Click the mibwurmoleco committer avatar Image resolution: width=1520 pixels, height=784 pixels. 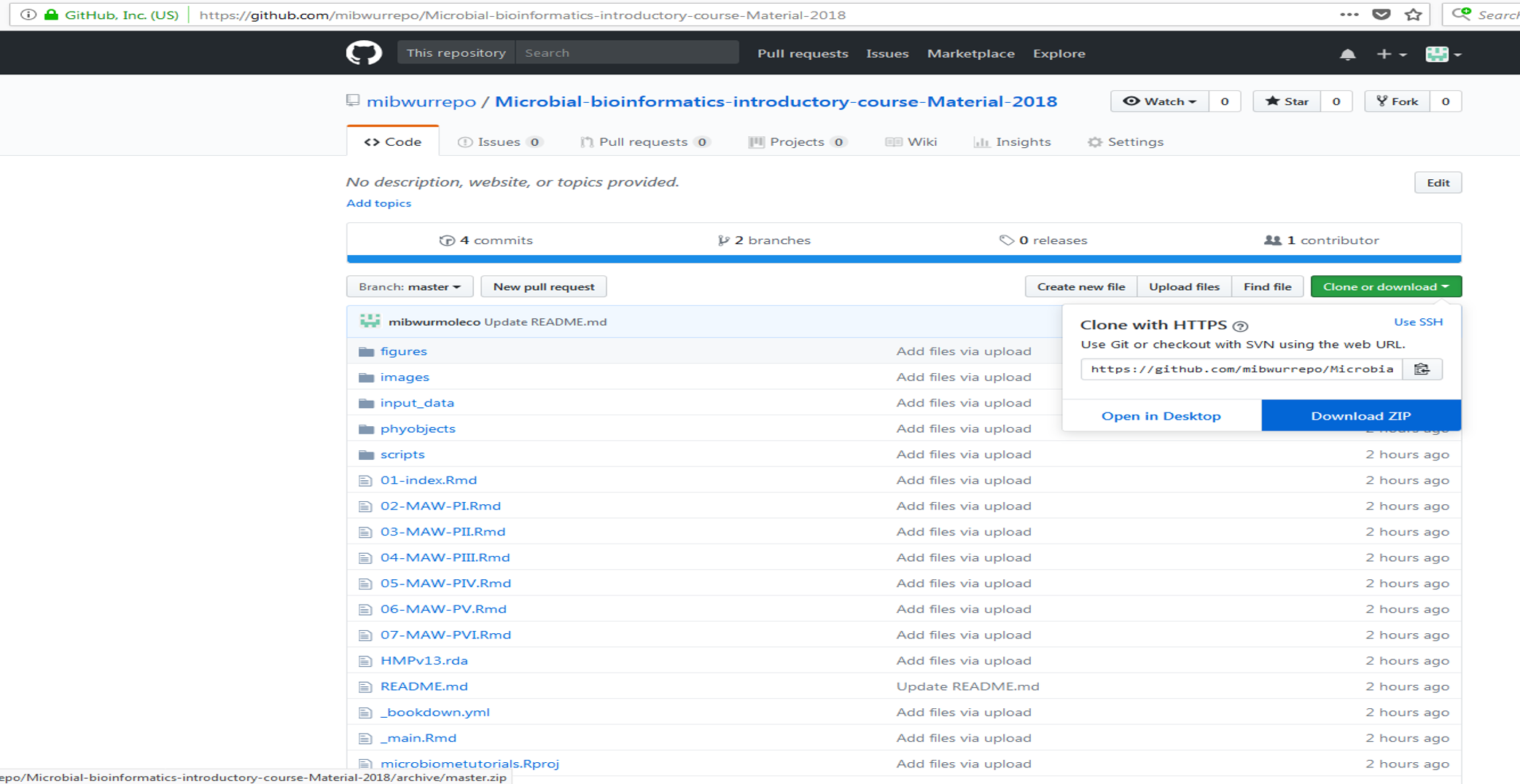click(x=370, y=321)
